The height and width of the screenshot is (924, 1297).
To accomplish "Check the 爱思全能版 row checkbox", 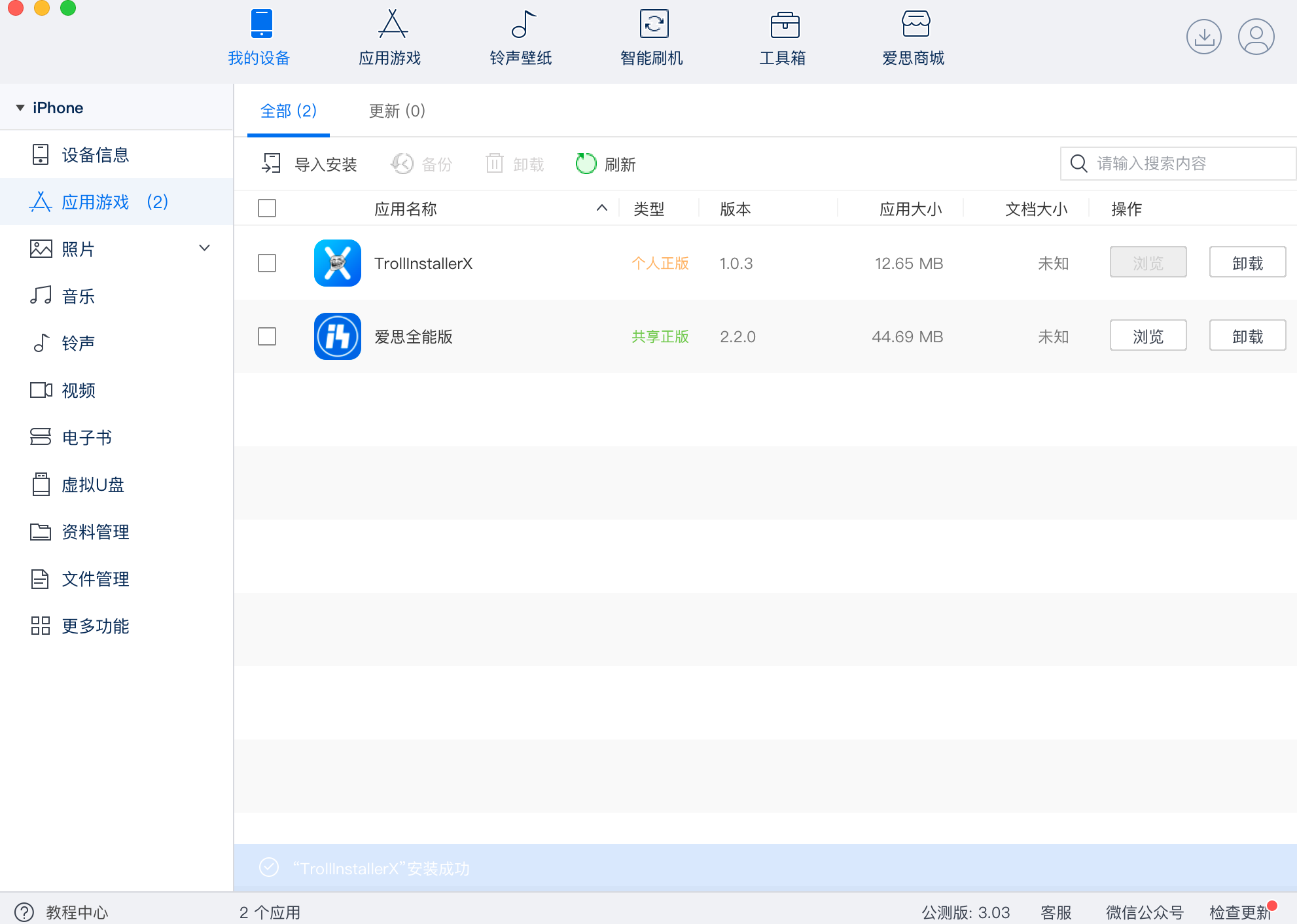I will (267, 337).
